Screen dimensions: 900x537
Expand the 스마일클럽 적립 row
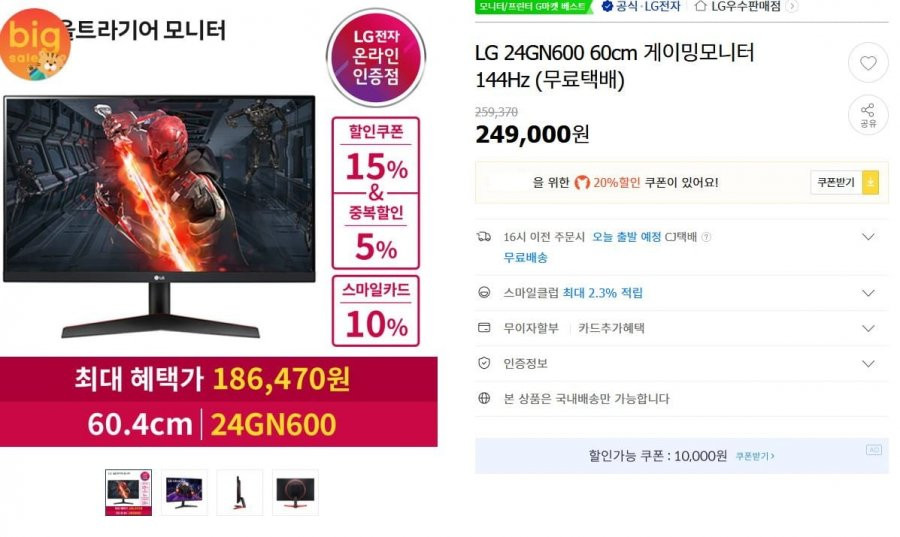click(x=868, y=293)
